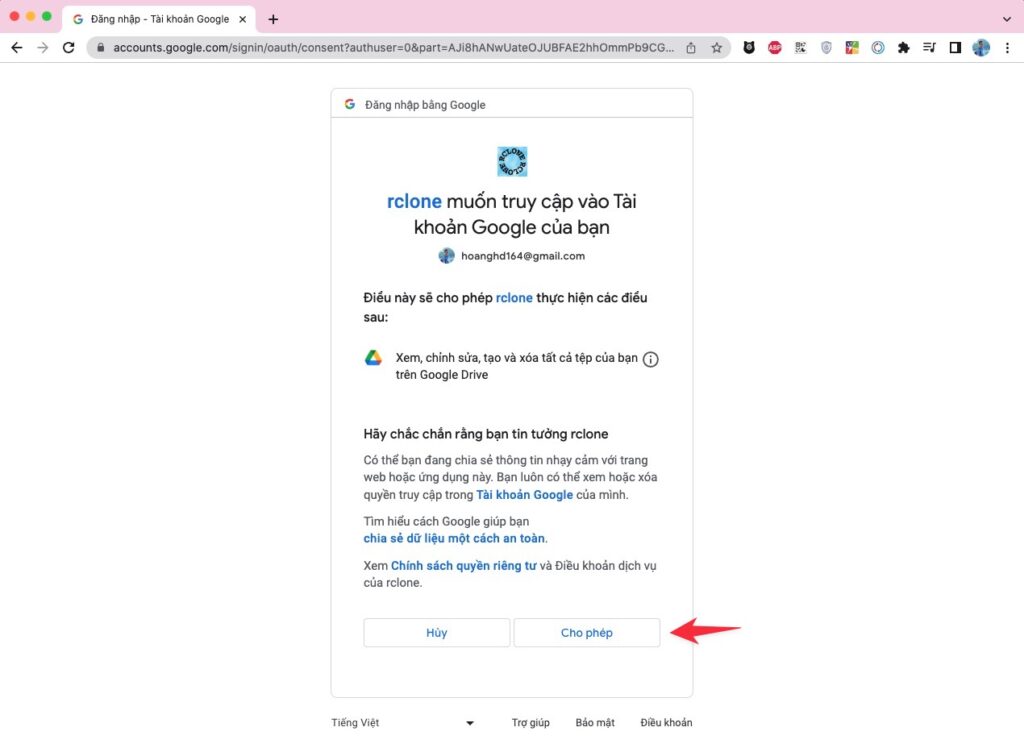
Task: Close the Đăng nhập tab
Action: (242, 20)
